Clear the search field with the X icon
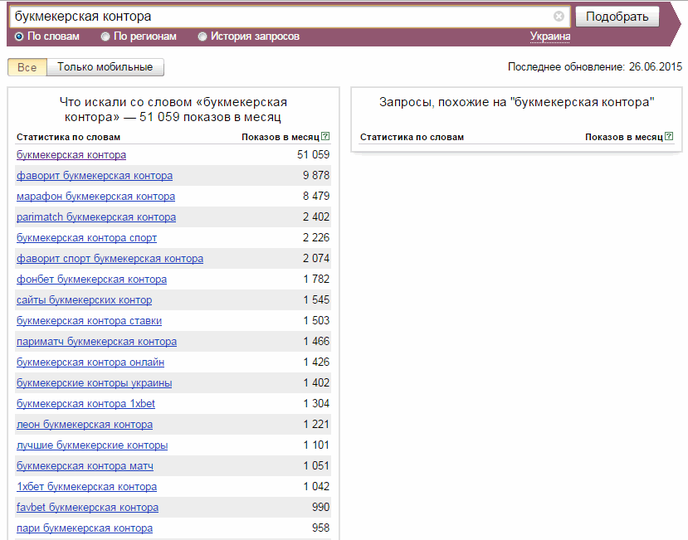Viewport: 688px width, 540px height. [559, 16]
